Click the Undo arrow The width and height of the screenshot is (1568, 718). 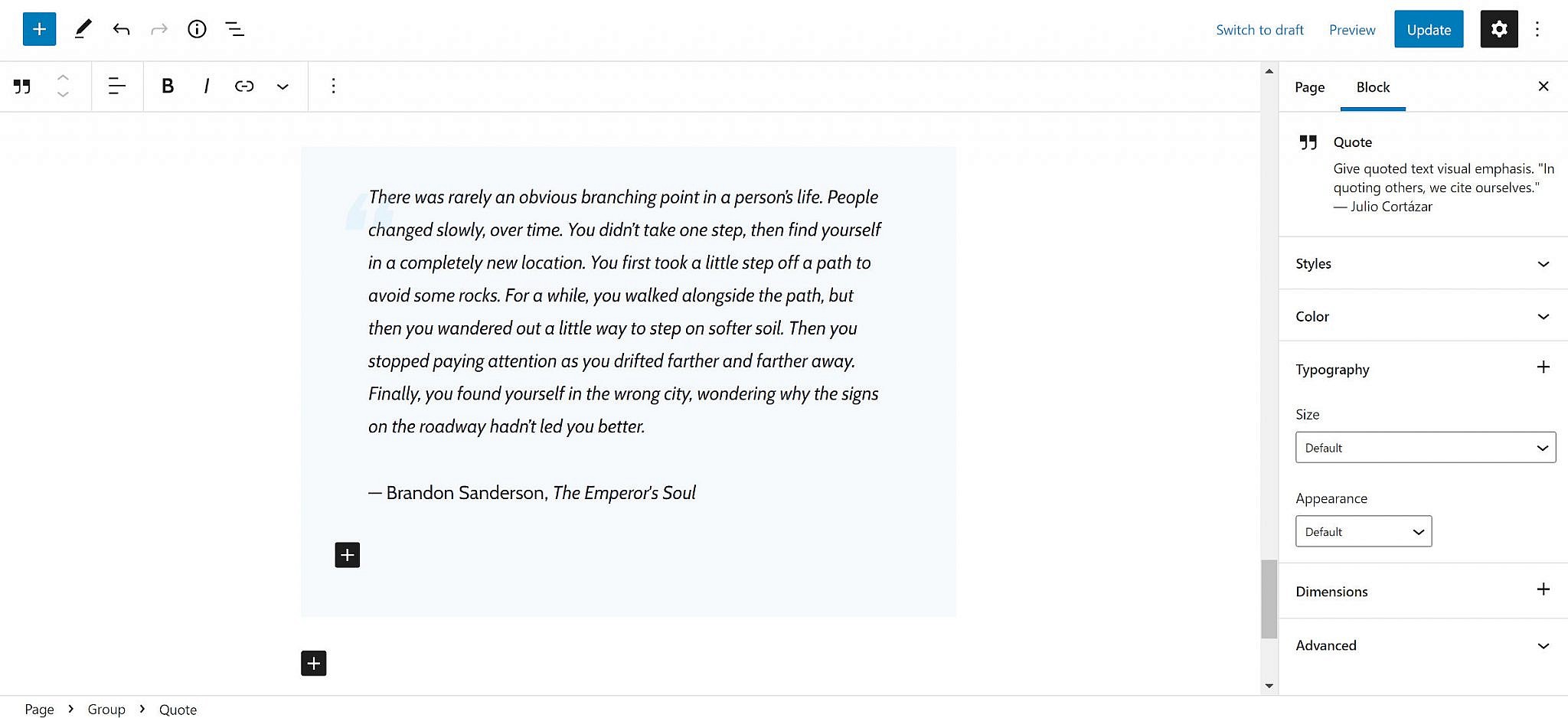tap(121, 30)
